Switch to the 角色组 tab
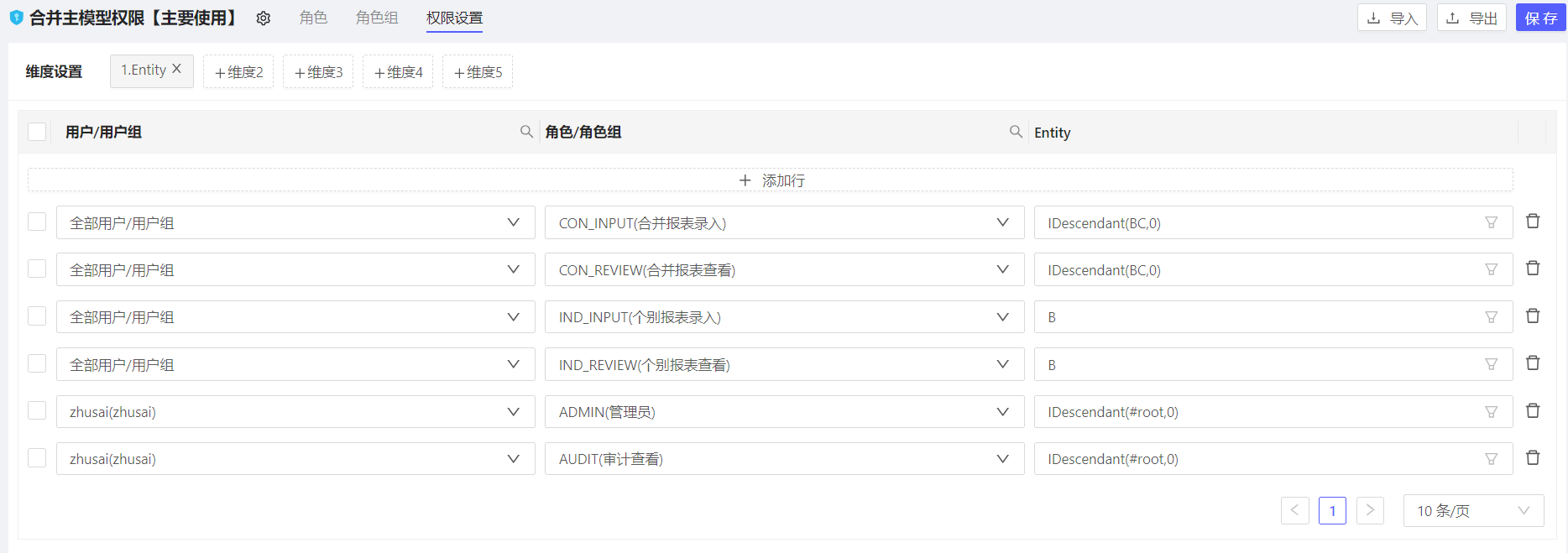Screen dimensions: 1568x553 [x=377, y=18]
